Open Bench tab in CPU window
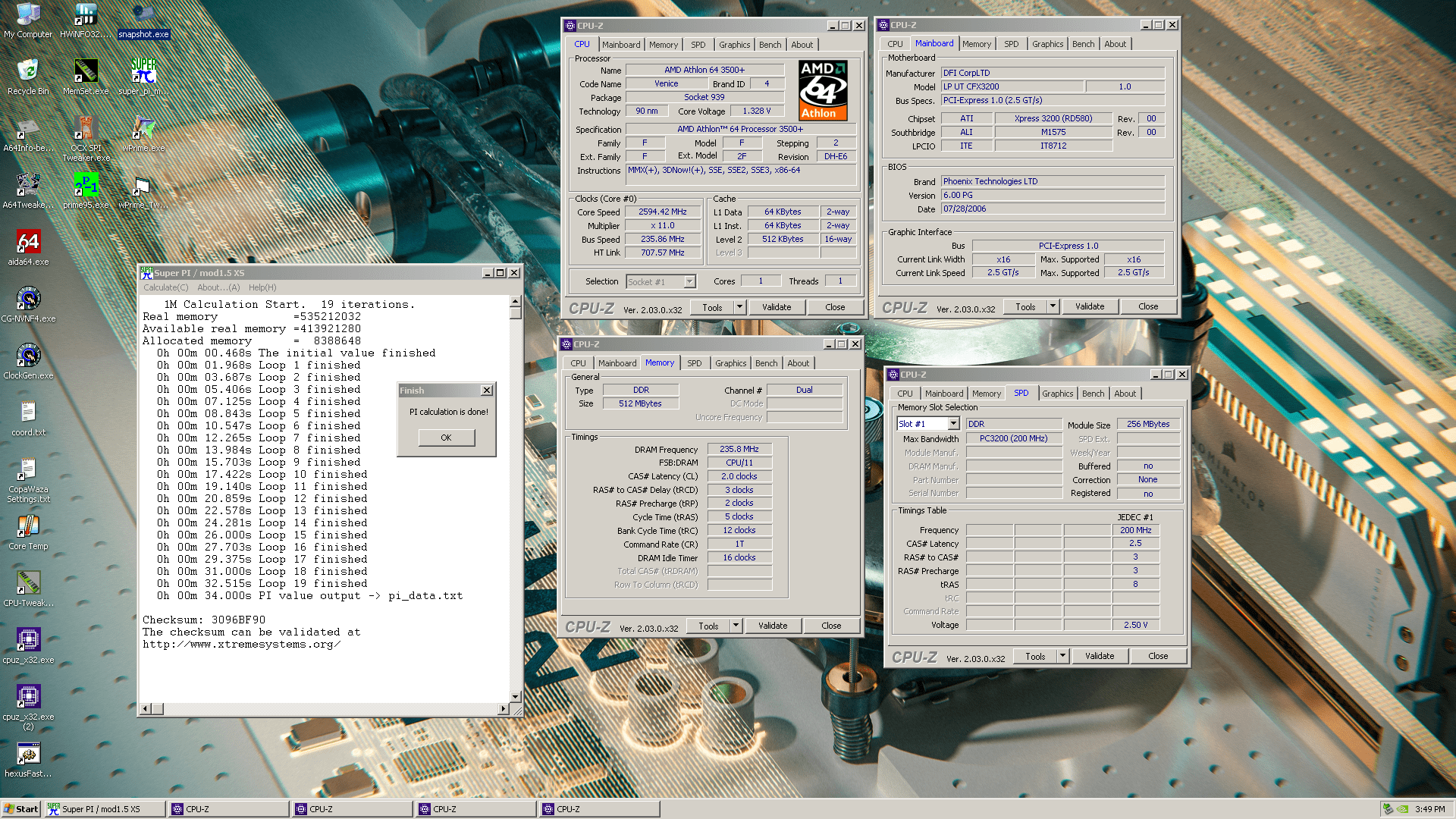The image size is (1456, 819). (770, 45)
